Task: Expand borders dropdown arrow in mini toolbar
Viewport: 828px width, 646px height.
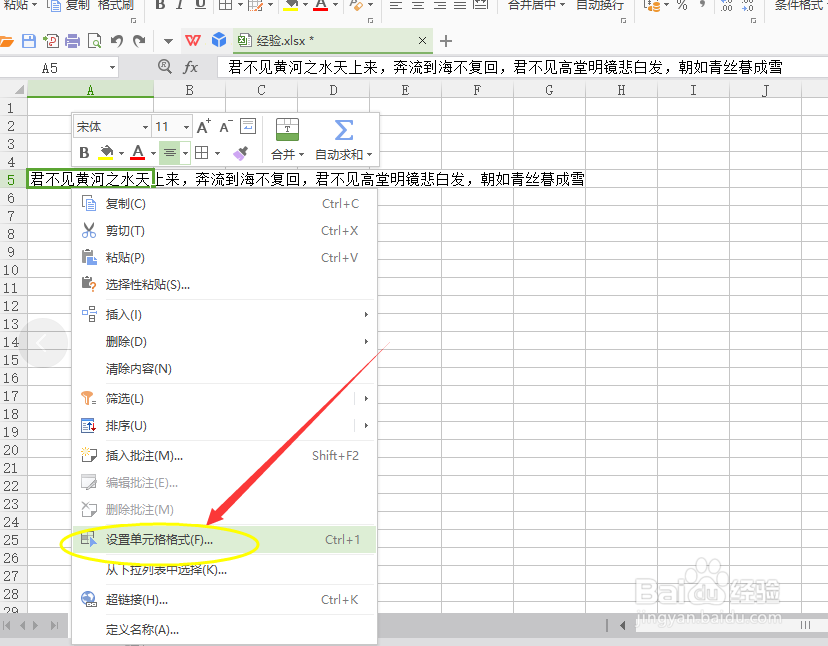Action: pos(217,154)
